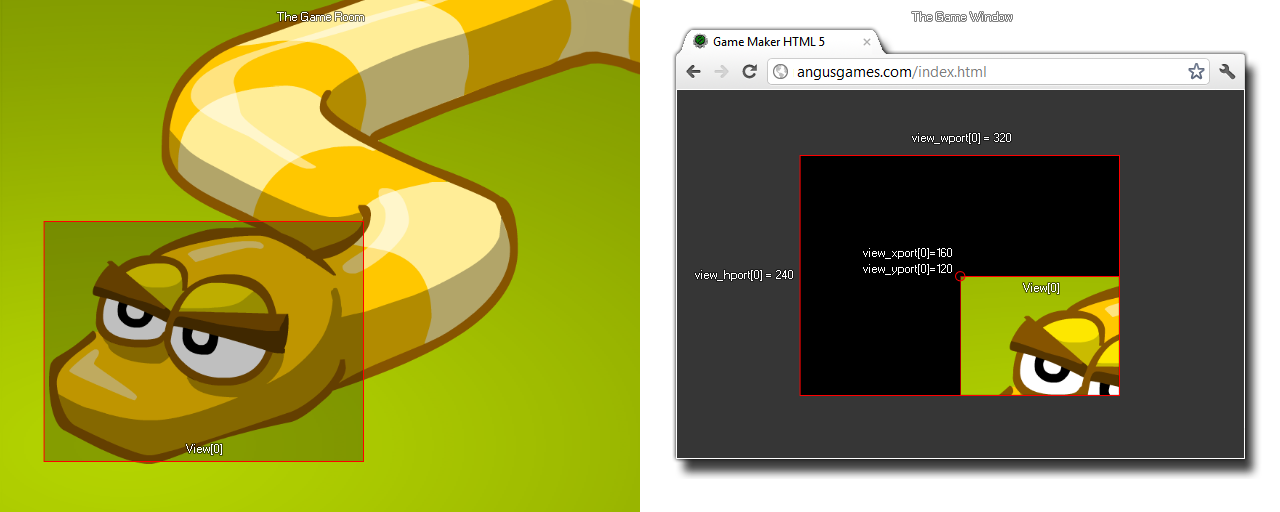
Task: Click the View[0] label in the browser viewport
Action: click(x=1041, y=288)
